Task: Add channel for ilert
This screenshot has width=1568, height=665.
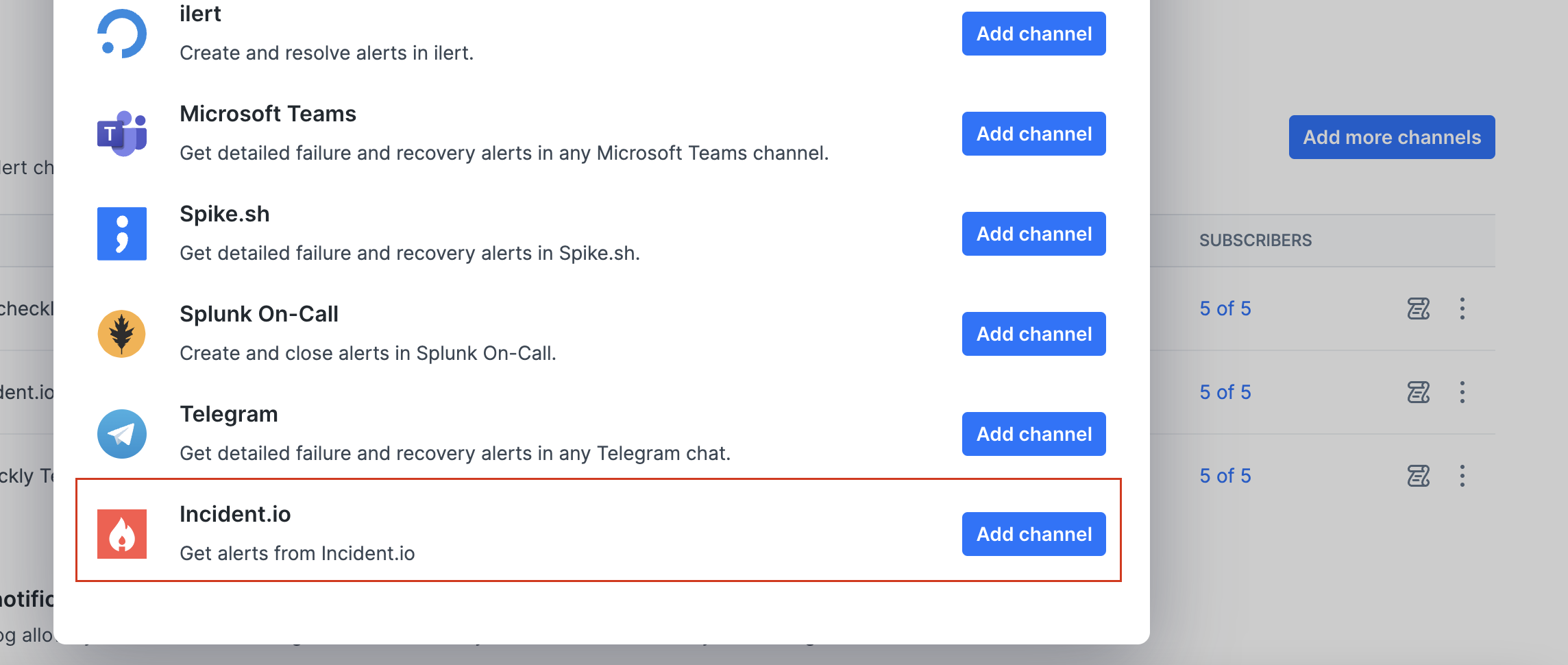Action: (1033, 34)
